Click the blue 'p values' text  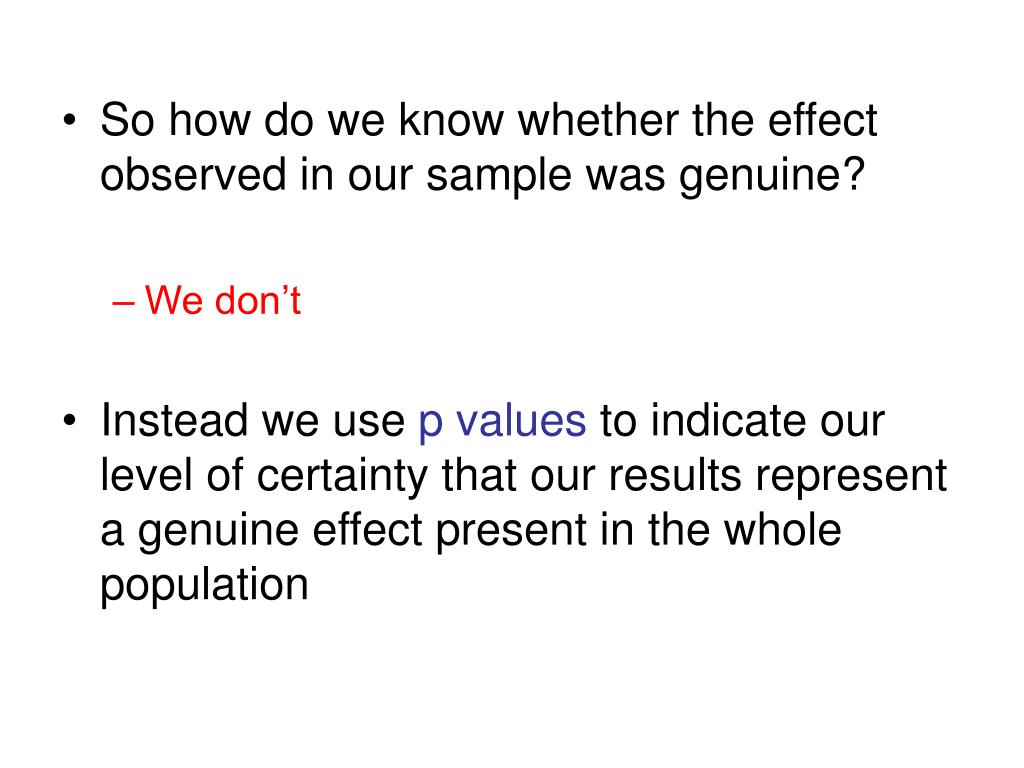pyautogui.click(x=502, y=423)
